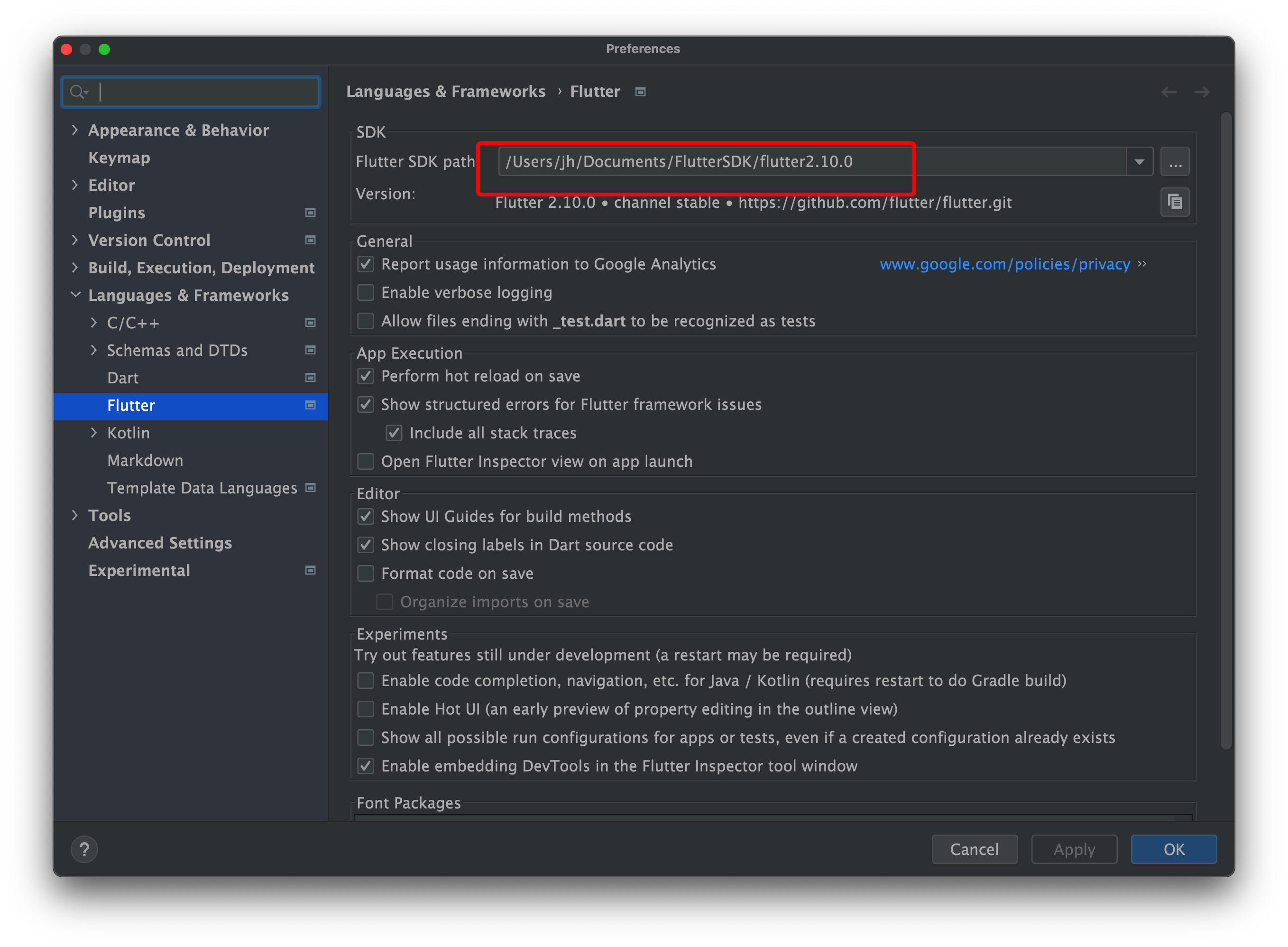Open Google privacy policy link
The height and width of the screenshot is (947, 1288).
click(x=1004, y=264)
